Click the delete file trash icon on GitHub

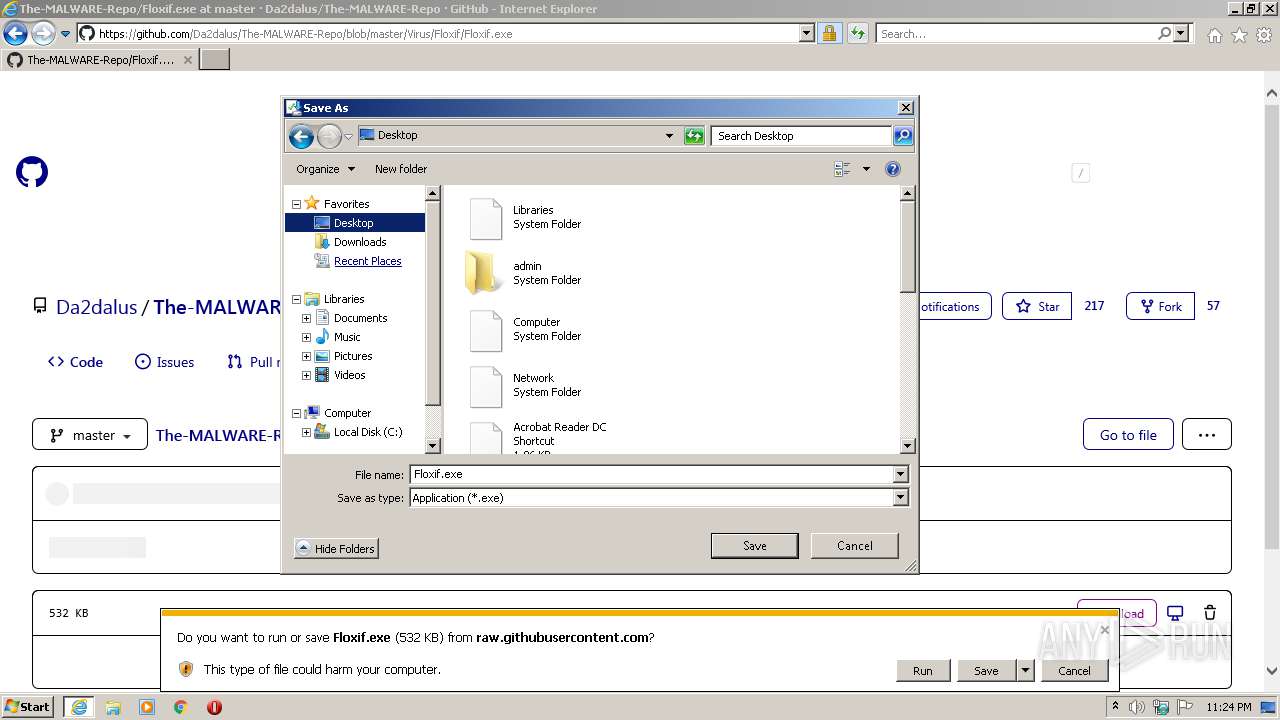click(1210, 613)
